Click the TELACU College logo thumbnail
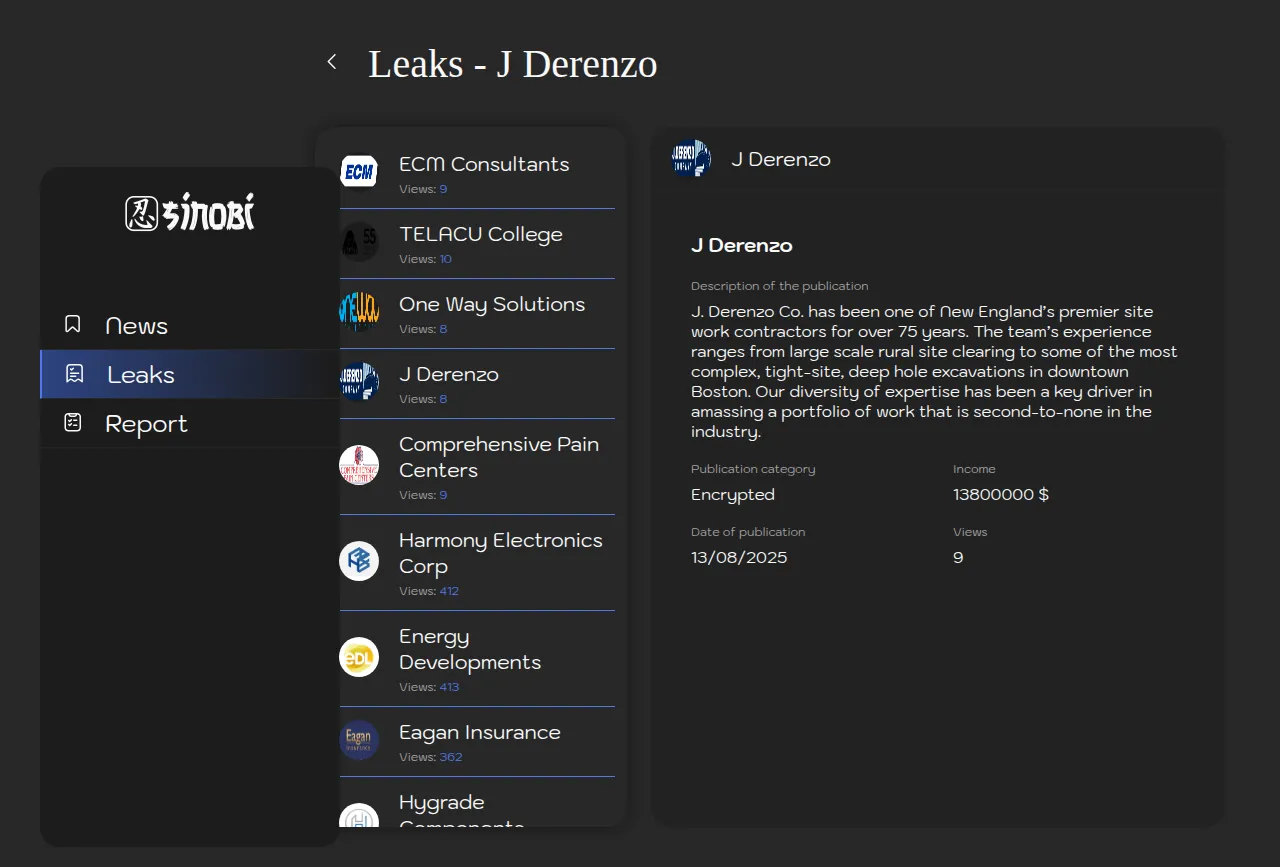This screenshot has height=867, width=1280. pos(359,242)
